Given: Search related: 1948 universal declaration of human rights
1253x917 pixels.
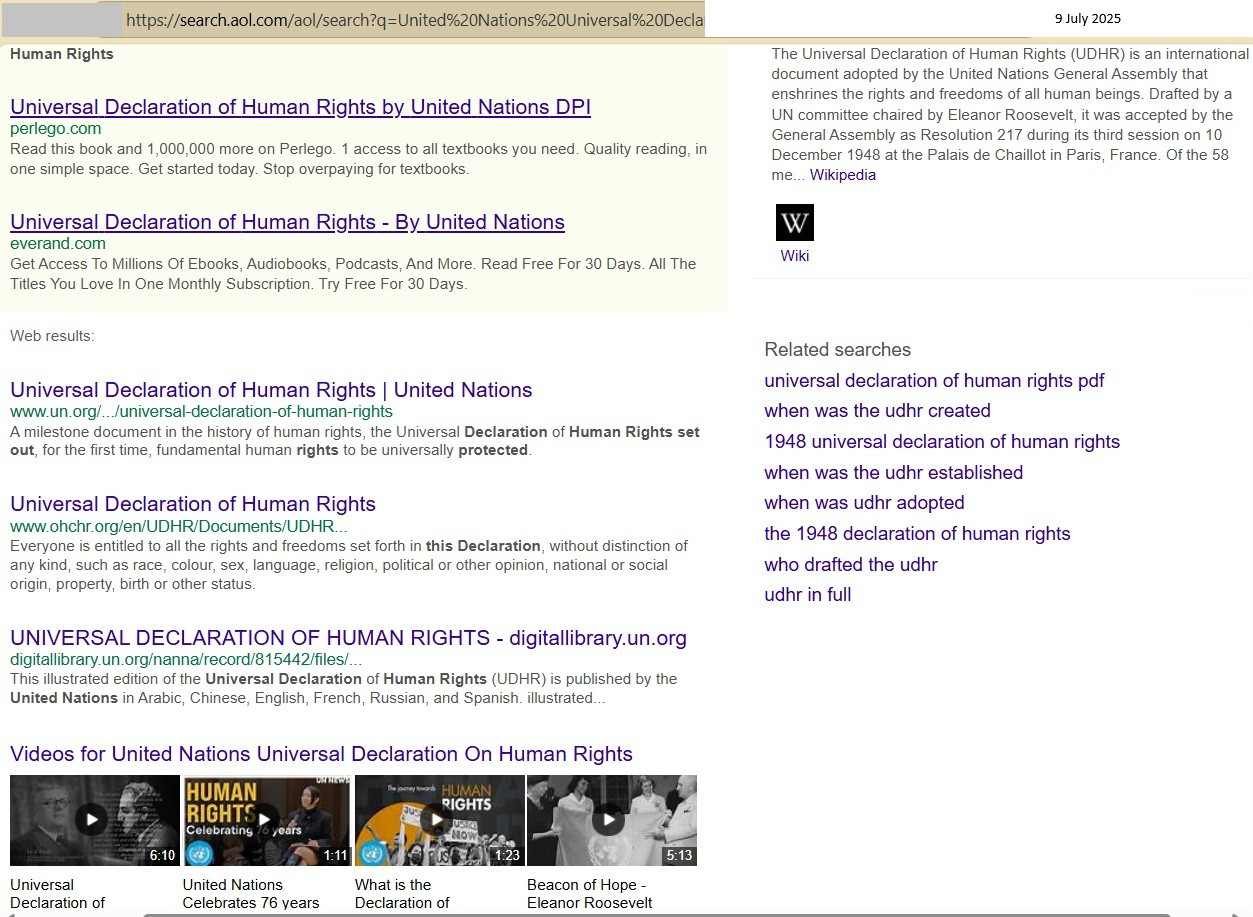Looking at the screenshot, I should [942, 442].
